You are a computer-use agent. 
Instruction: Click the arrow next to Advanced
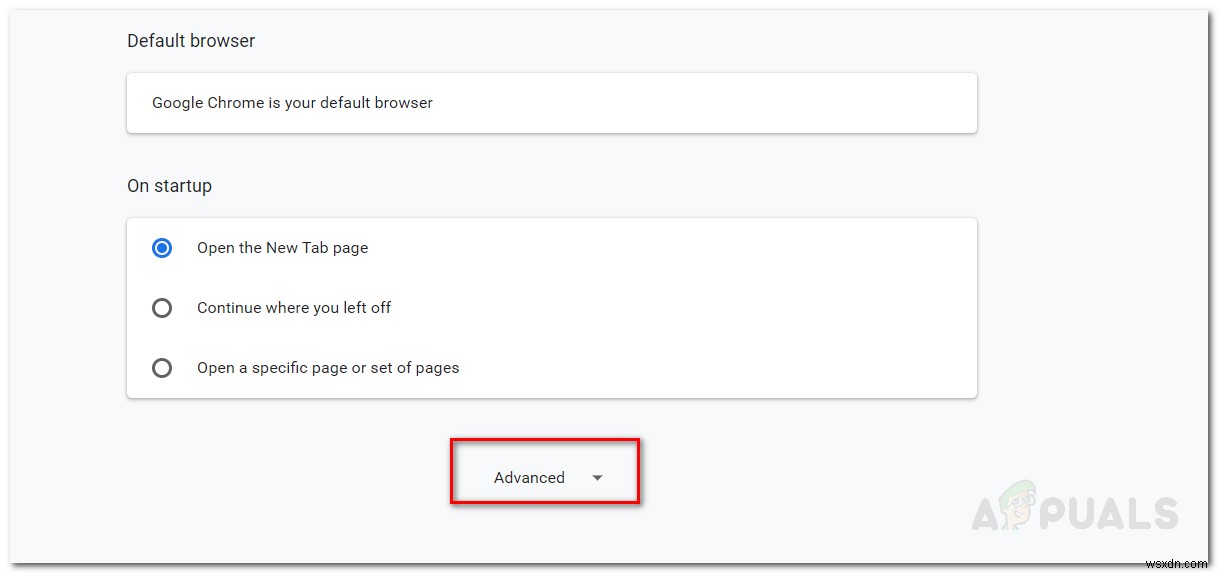tap(597, 478)
